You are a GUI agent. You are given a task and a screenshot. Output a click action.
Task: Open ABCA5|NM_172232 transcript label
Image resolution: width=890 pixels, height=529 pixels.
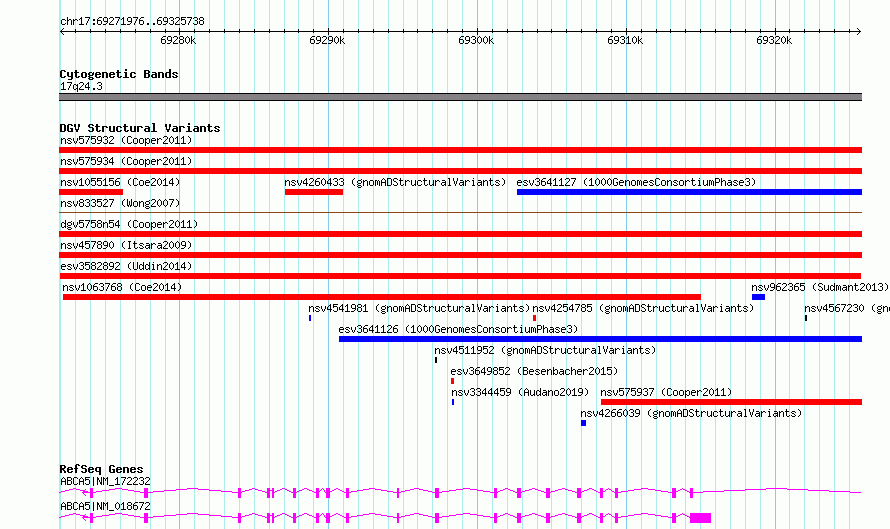click(105, 481)
